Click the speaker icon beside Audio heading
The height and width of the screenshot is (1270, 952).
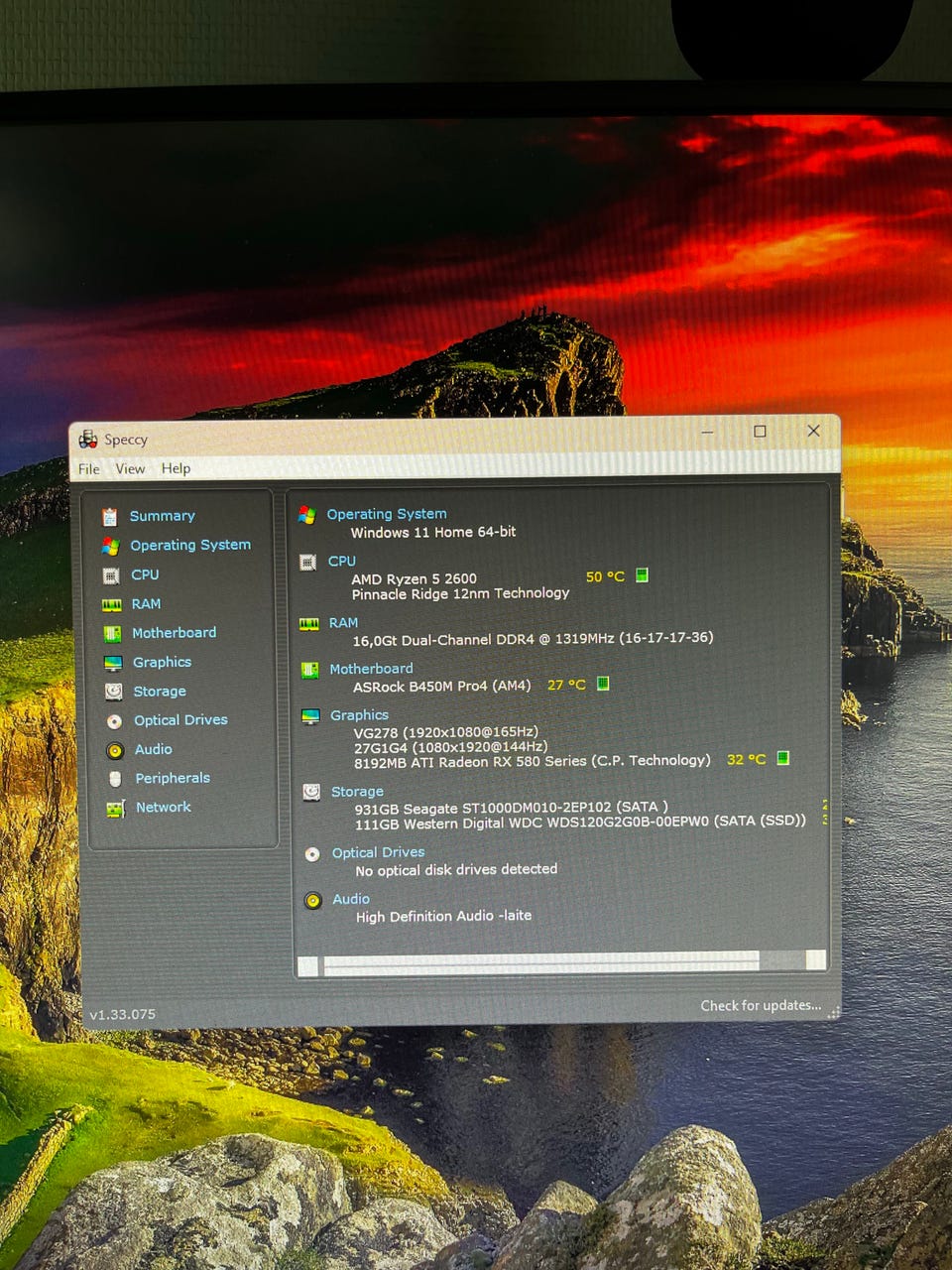pyautogui.click(x=313, y=900)
